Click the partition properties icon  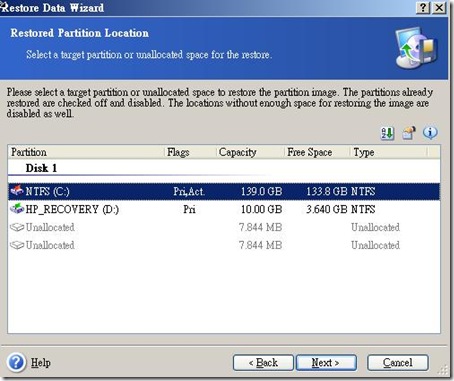click(409, 133)
